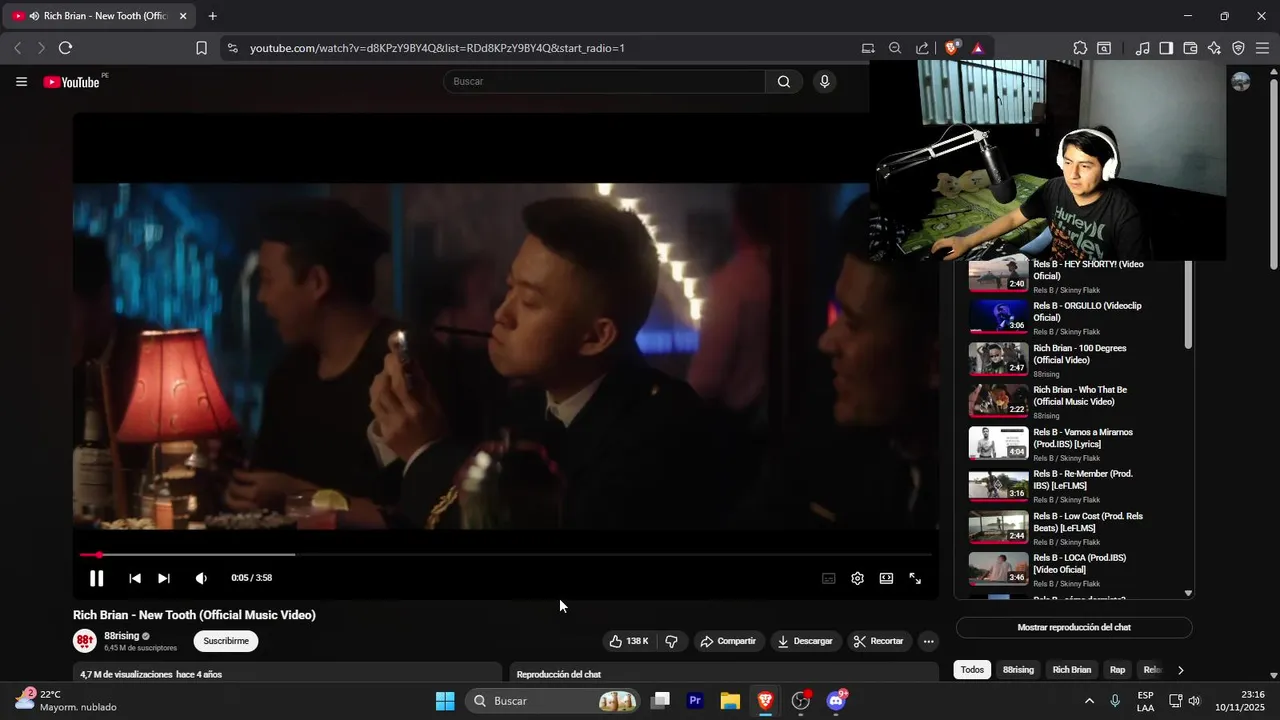
Task: Launch Adobe Premiere Pro from taskbar
Action: (x=695, y=701)
